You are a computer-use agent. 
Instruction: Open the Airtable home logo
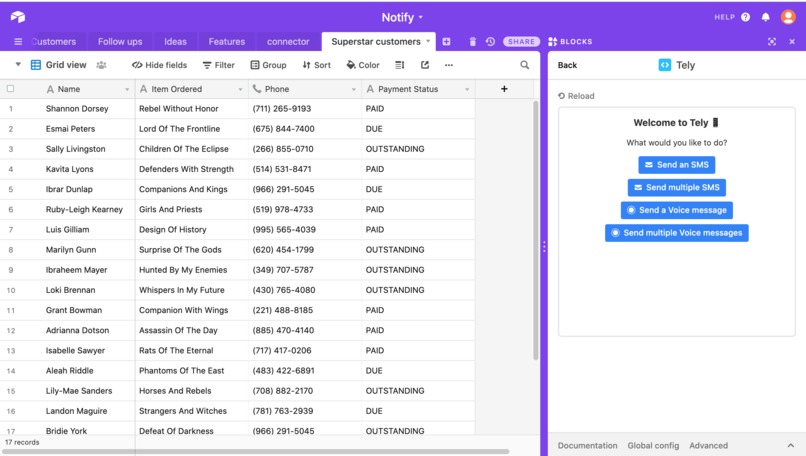click(x=17, y=17)
